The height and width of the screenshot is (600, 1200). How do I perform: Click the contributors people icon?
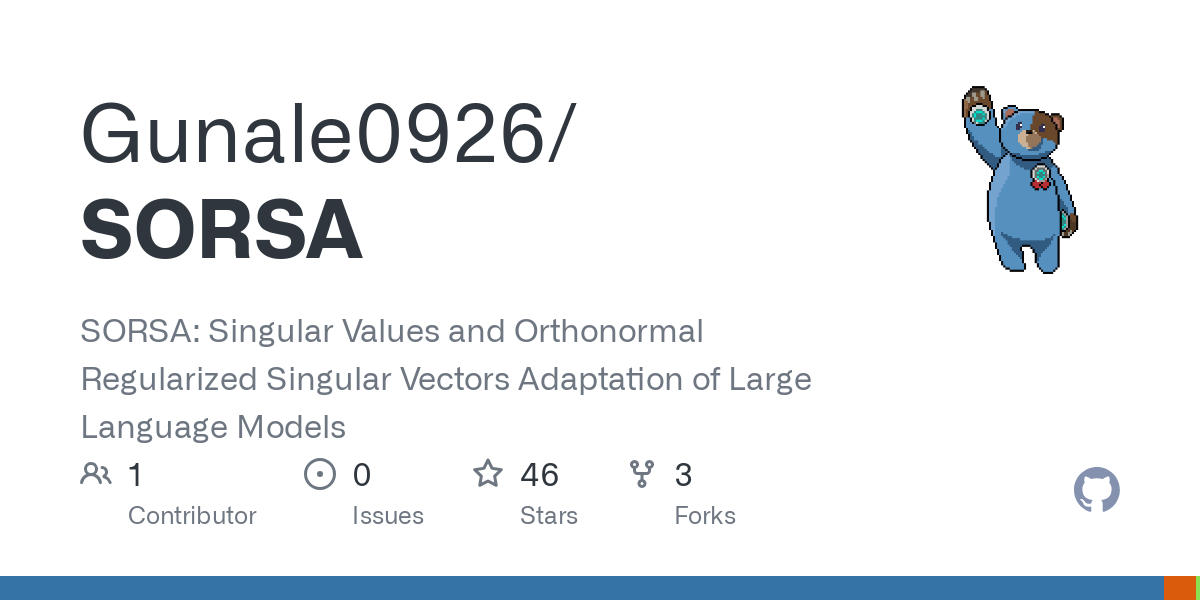point(96,474)
